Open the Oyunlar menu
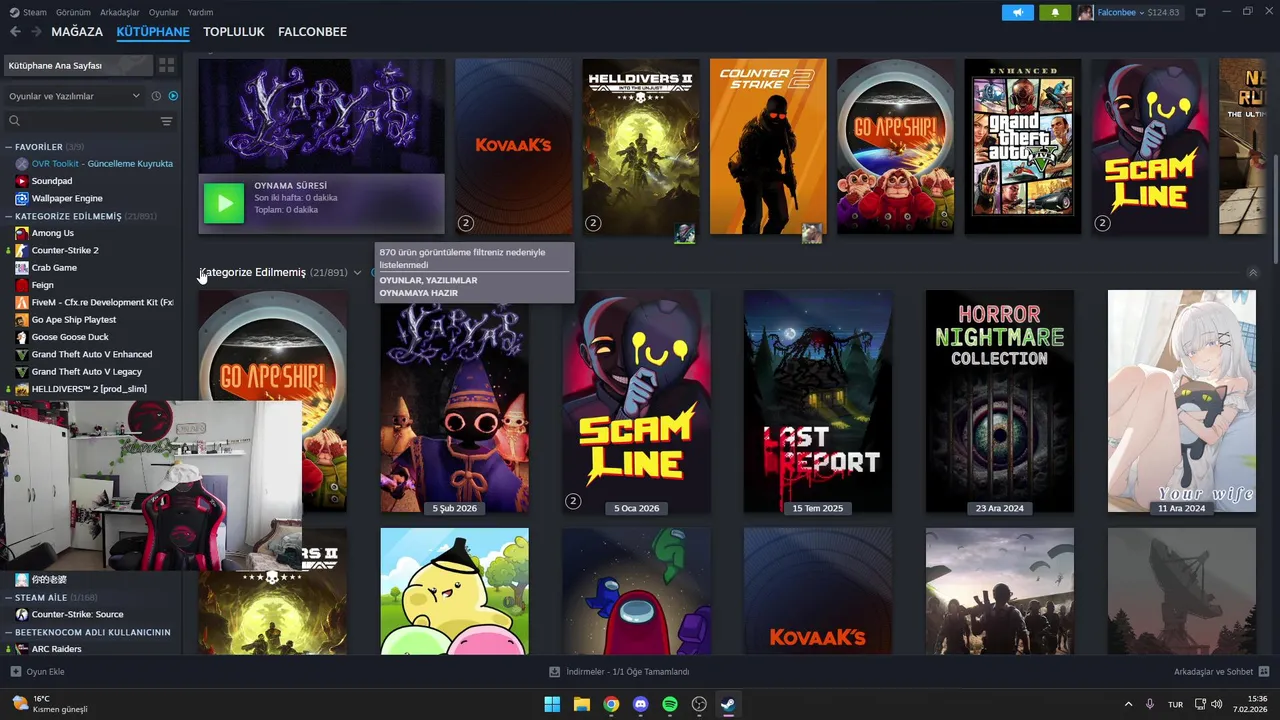 click(164, 12)
